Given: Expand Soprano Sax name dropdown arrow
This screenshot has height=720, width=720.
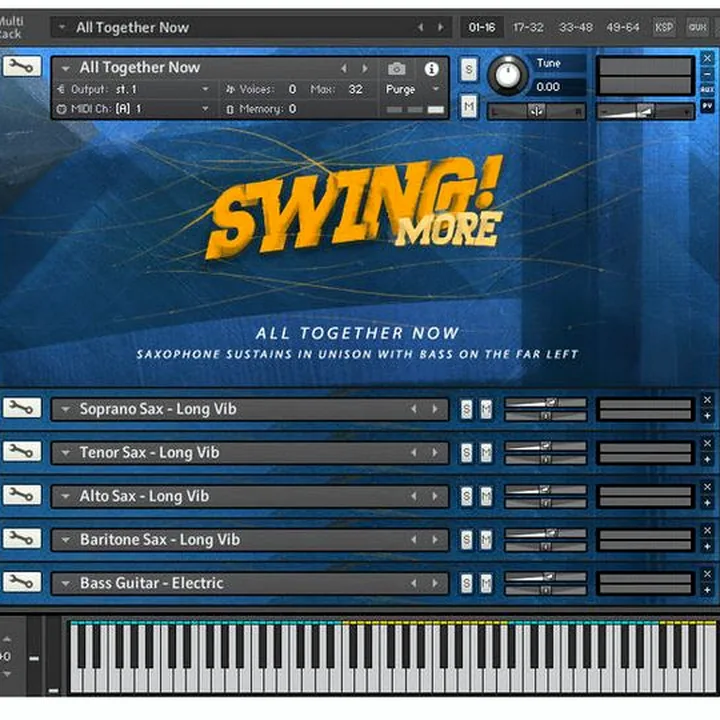Looking at the screenshot, I should (66, 409).
